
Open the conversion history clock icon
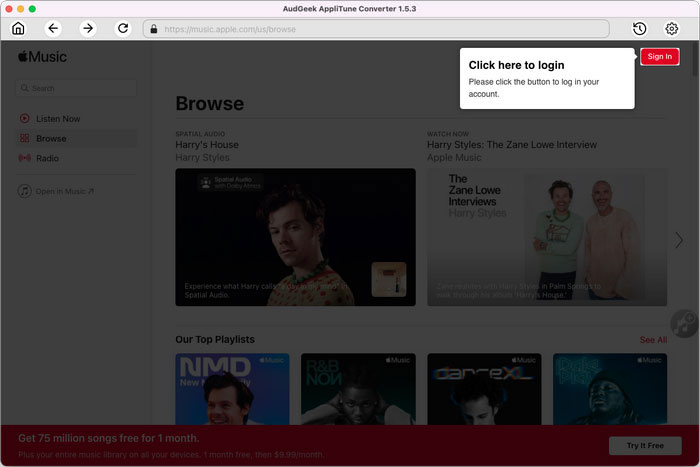click(640, 29)
